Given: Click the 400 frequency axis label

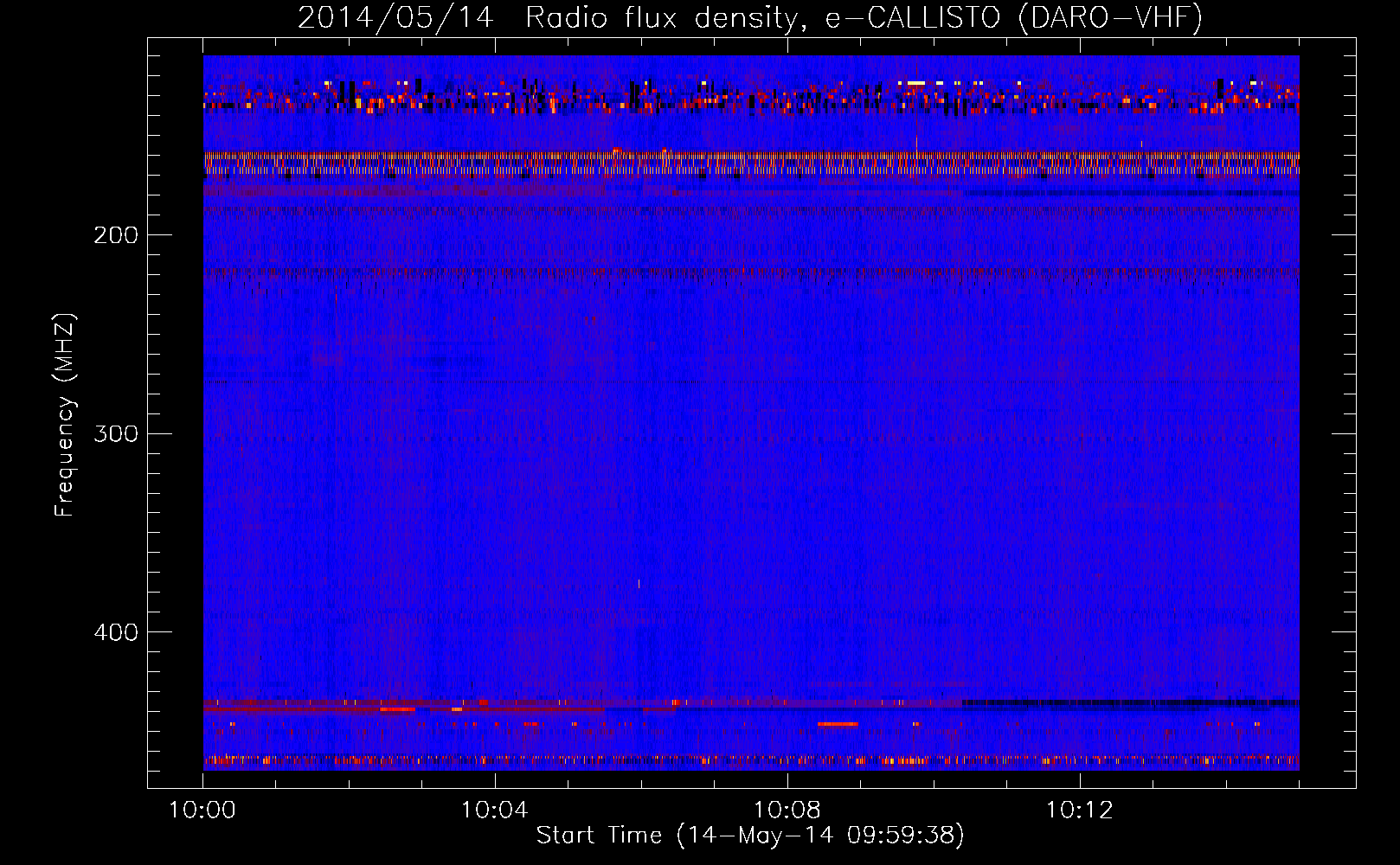Looking at the screenshot, I should (x=116, y=632).
